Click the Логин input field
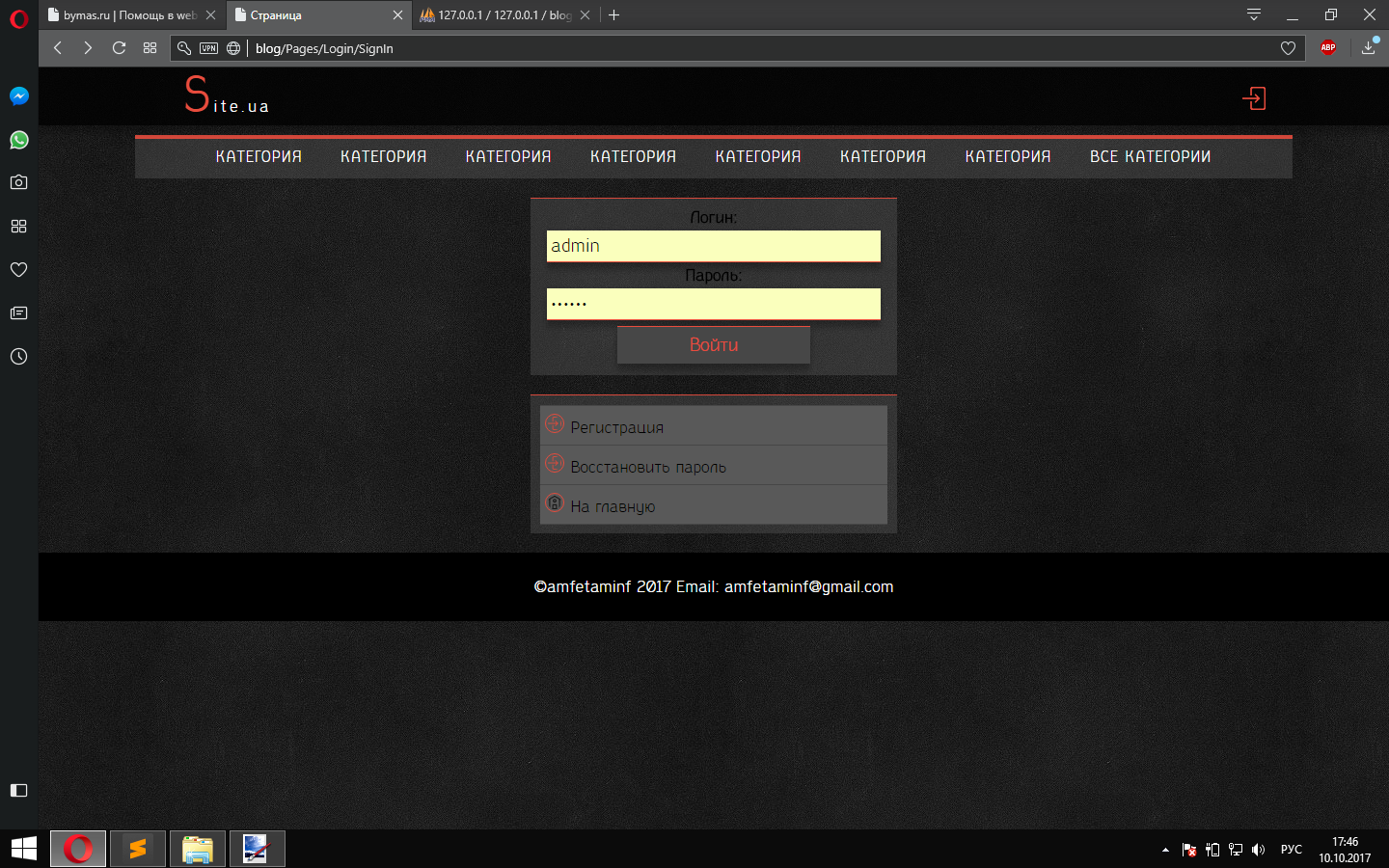This screenshot has height=868, width=1389. click(x=713, y=246)
